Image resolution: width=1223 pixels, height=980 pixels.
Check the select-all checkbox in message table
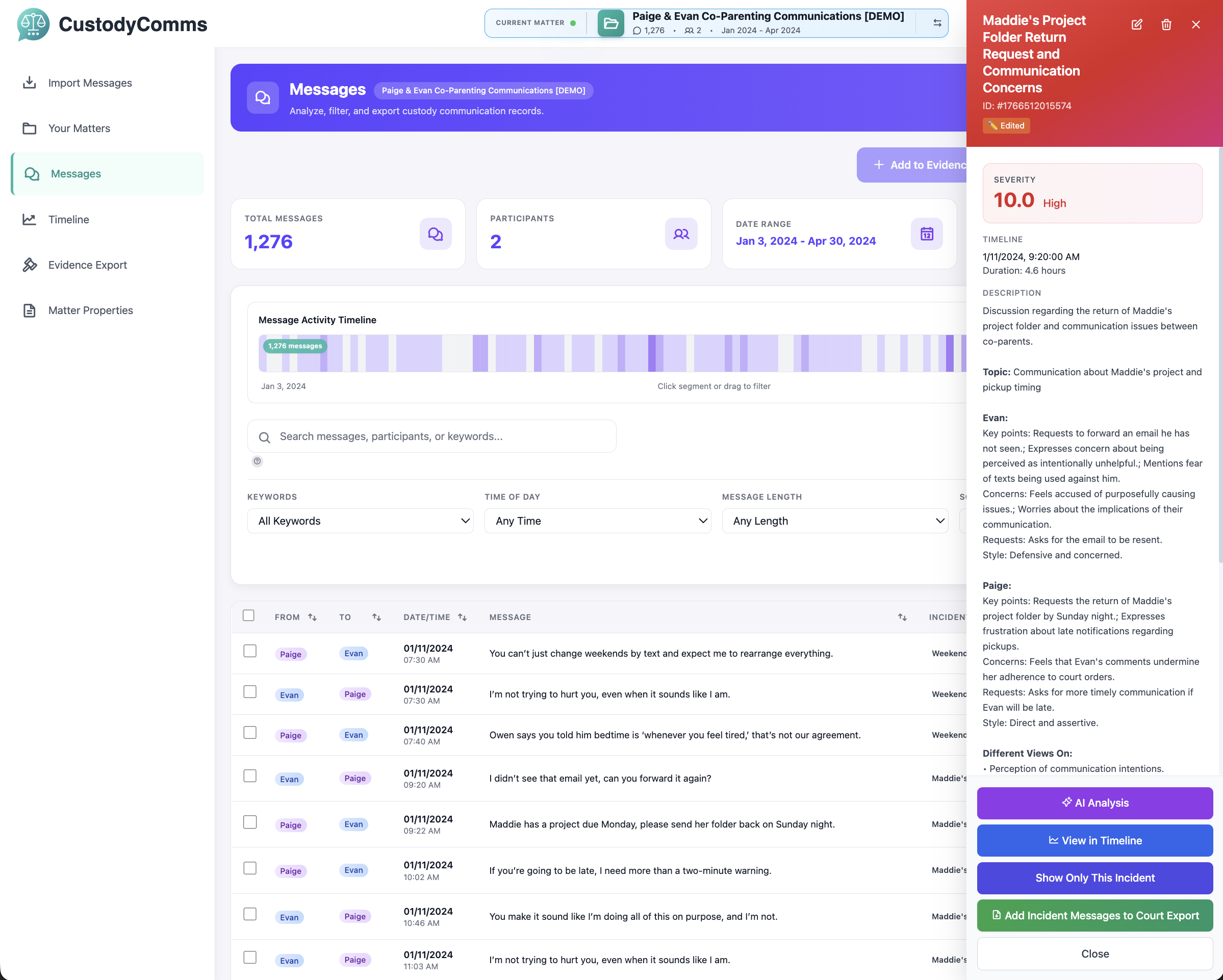pos(248,614)
